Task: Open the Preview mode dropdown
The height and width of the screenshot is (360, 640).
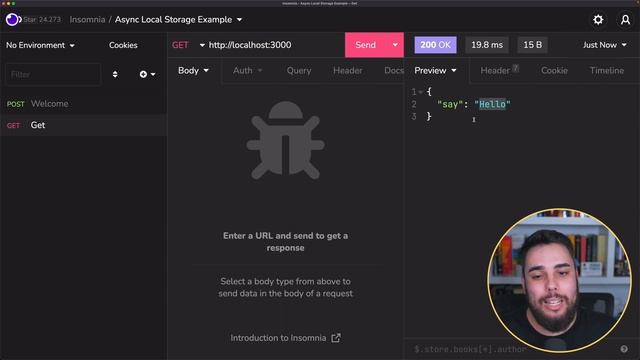Action: pos(435,71)
